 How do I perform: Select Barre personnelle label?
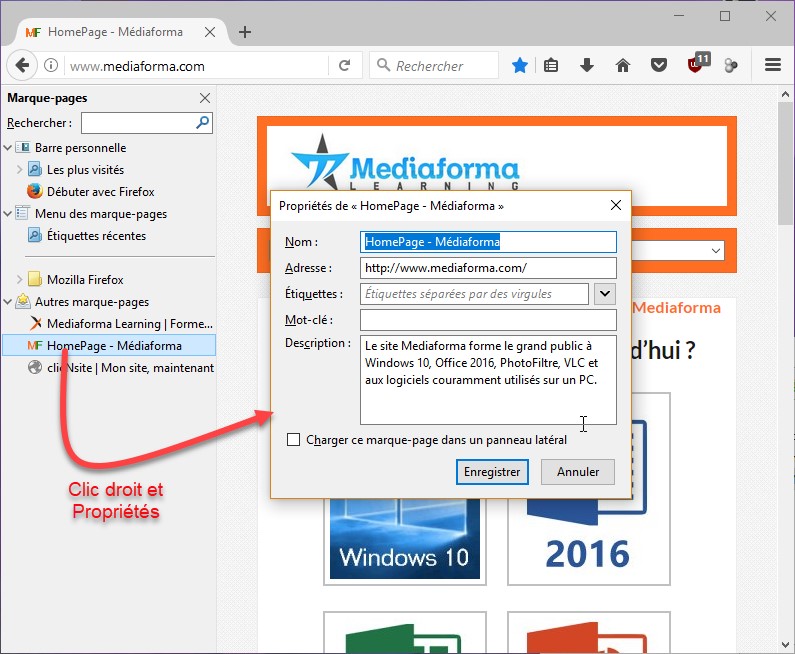pos(80,148)
